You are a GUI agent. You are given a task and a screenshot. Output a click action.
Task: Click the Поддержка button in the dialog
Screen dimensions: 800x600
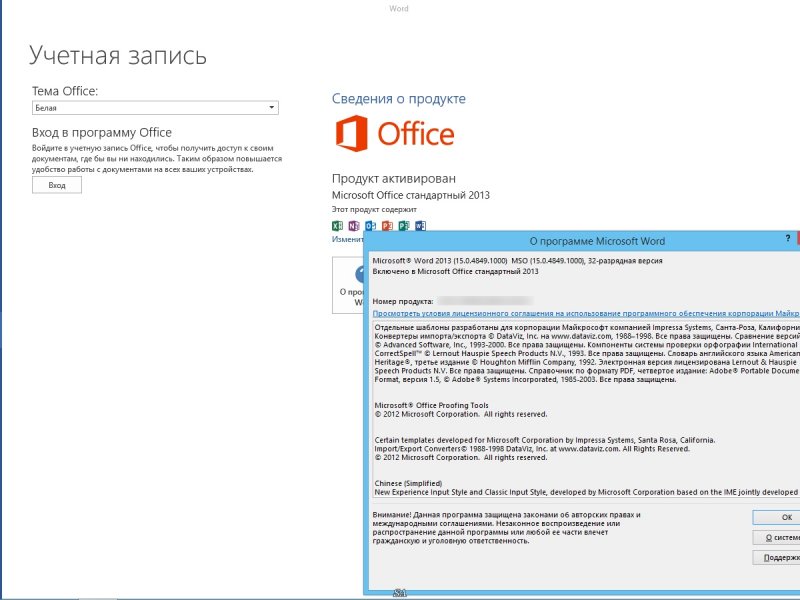(777, 558)
